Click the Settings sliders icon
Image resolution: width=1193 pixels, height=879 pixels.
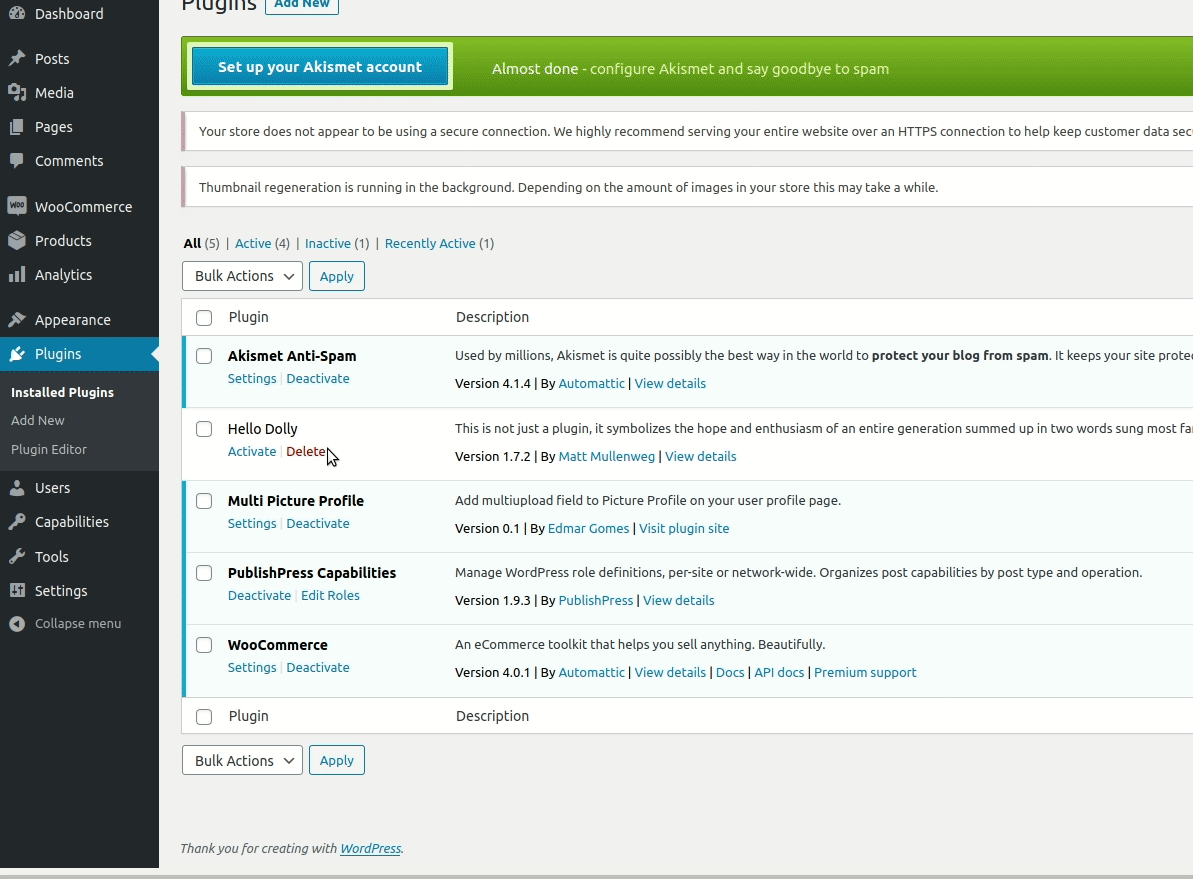(17, 591)
